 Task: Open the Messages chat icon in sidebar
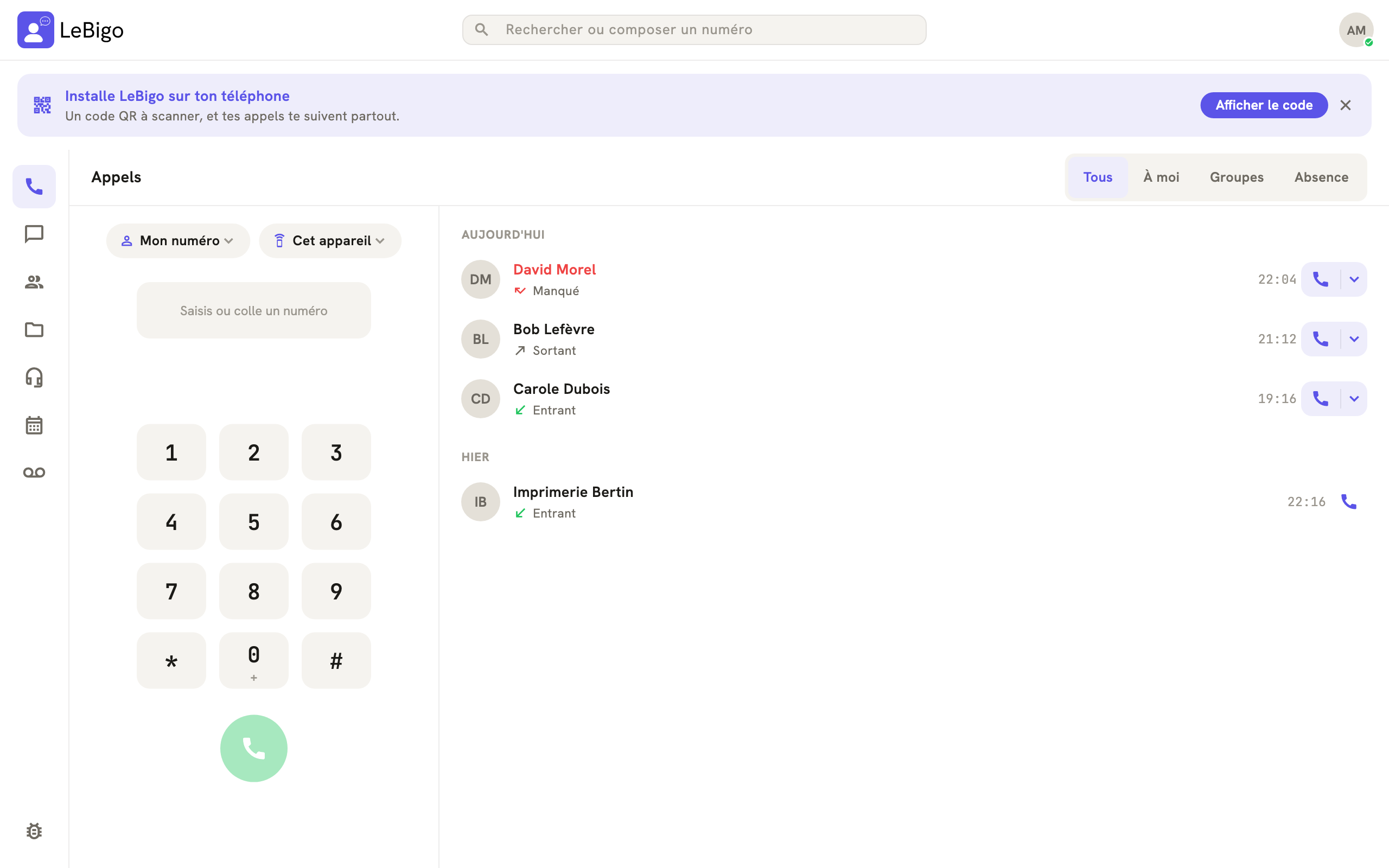pyautogui.click(x=34, y=234)
